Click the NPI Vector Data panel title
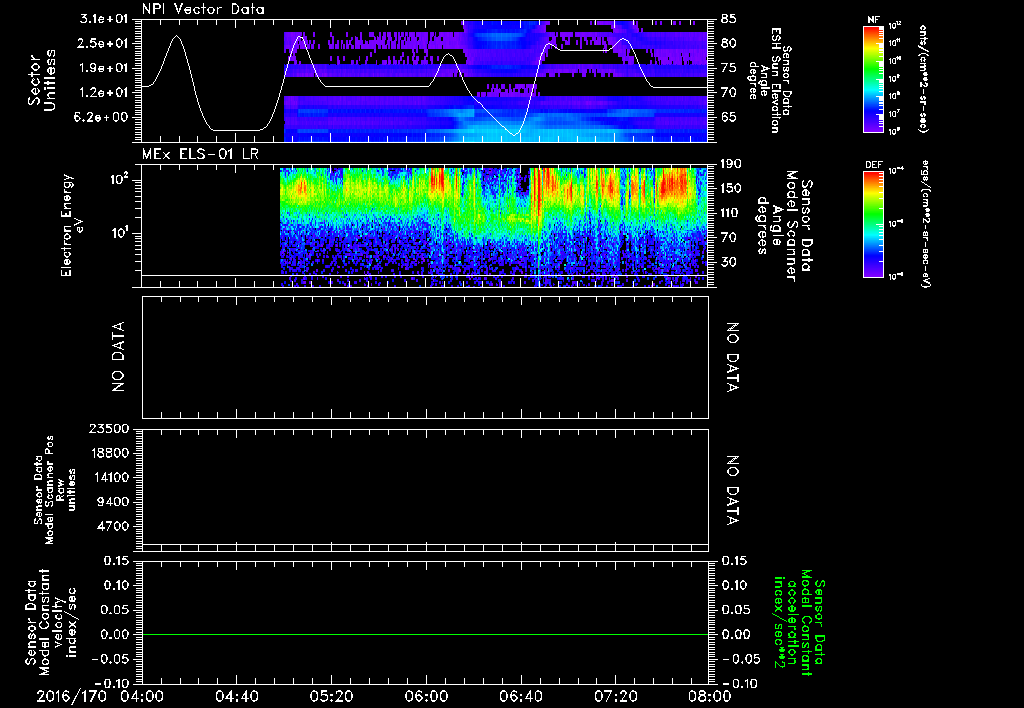The height and width of the screenshot is (708, 1024). tap(203, 9)
